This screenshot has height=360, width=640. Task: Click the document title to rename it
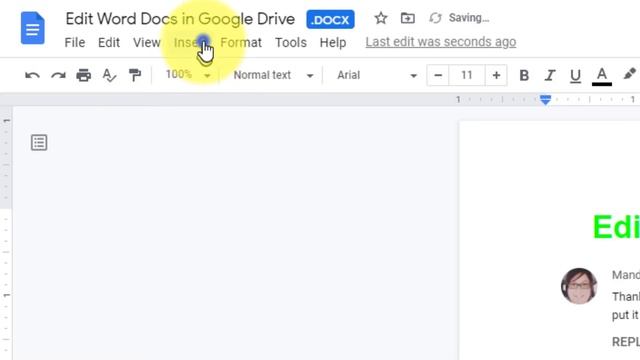tap(180, 19)
